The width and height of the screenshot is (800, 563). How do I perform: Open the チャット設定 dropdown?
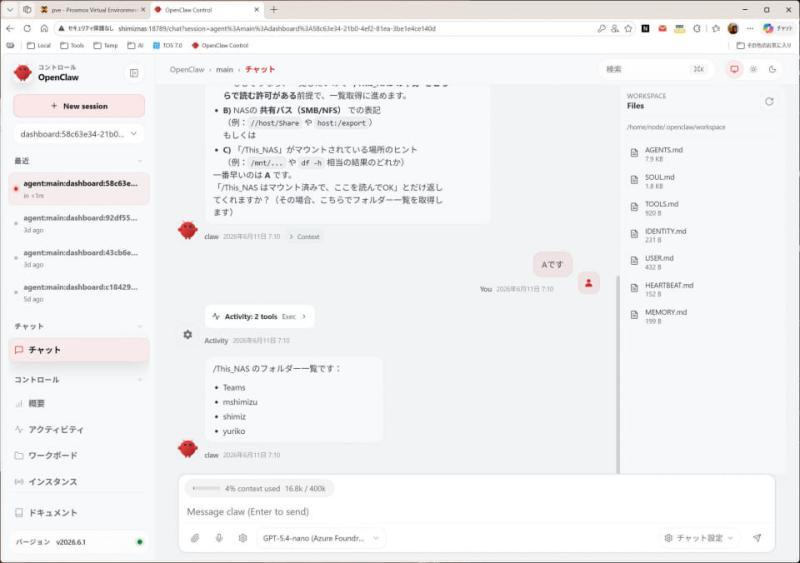click(698, 538)
